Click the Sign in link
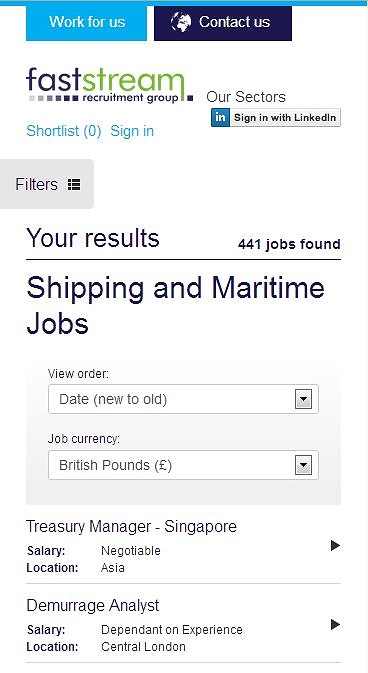This screenshot has height=673, width=368. tap(132, 130)
